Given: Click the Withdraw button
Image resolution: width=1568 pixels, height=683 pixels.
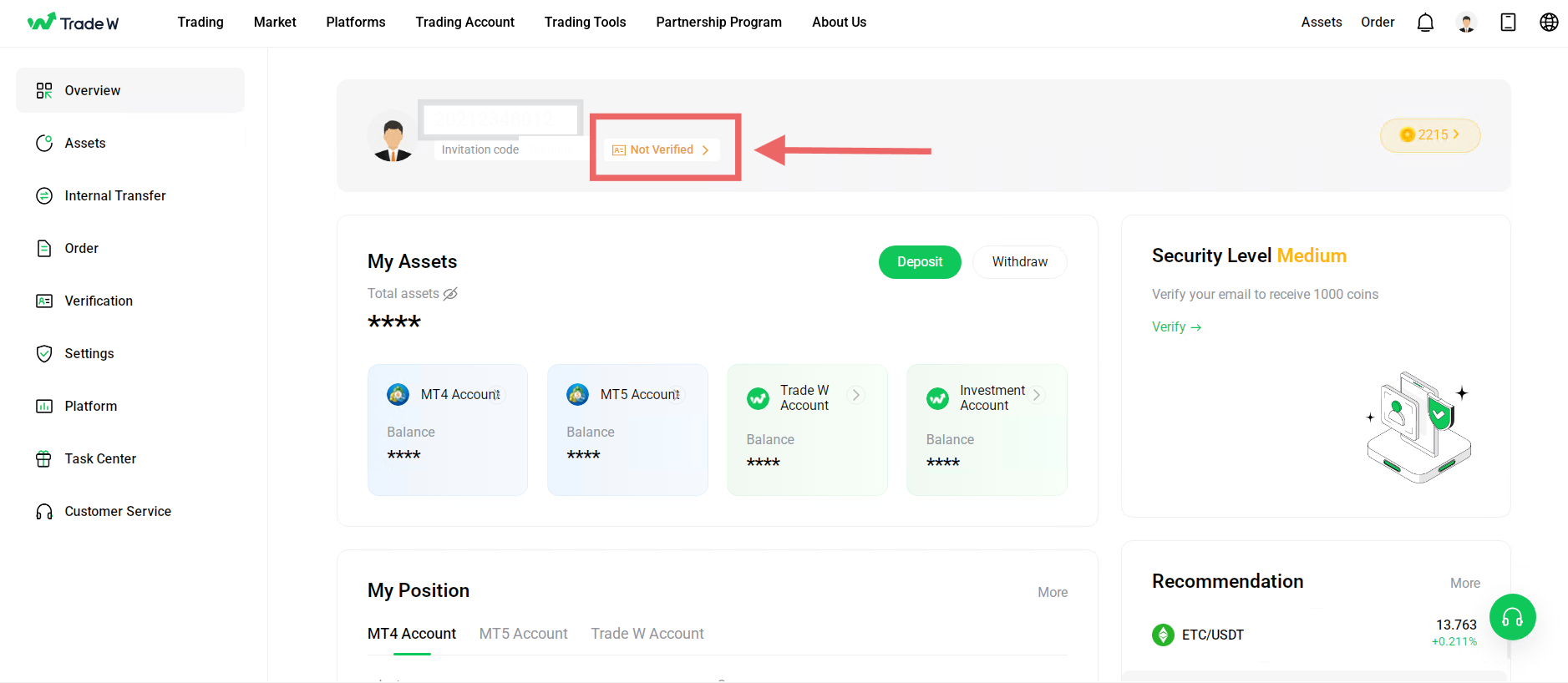Looking at the screenshot, I should 1020,262.
